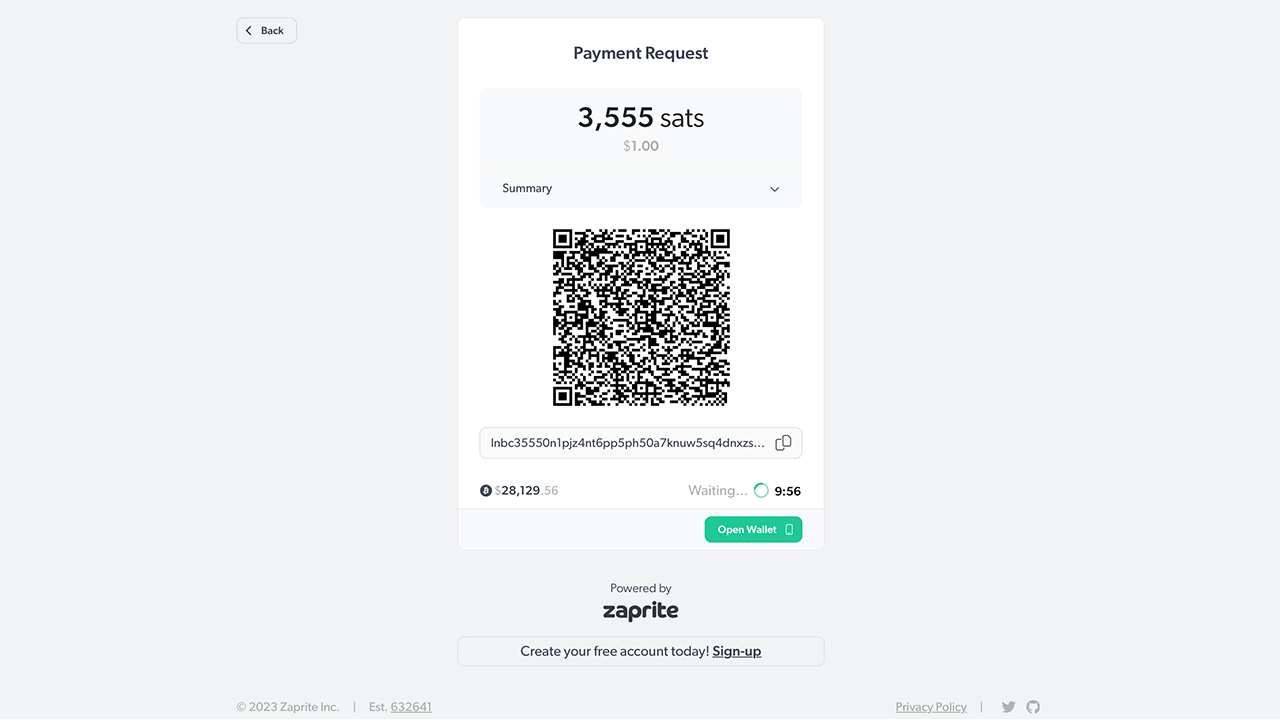Scan the payment QR code
The height and width of the screenshot is (720, 1280).
coord(640,318)
